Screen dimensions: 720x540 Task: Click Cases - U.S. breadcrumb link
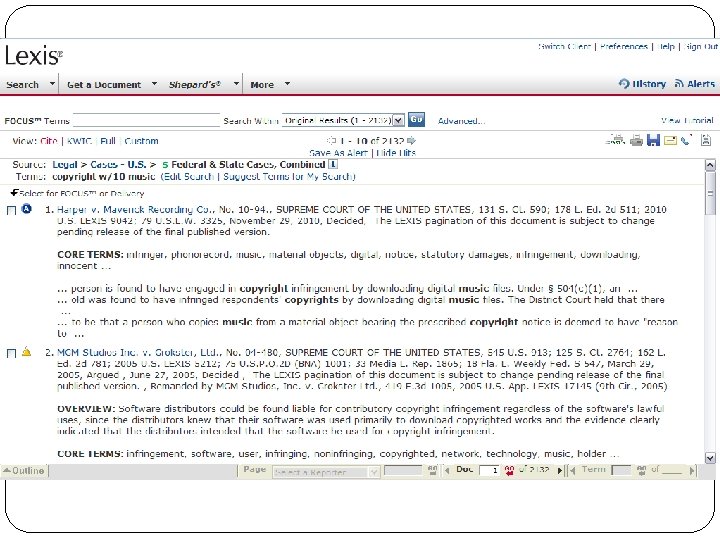(x=118, y=164)
